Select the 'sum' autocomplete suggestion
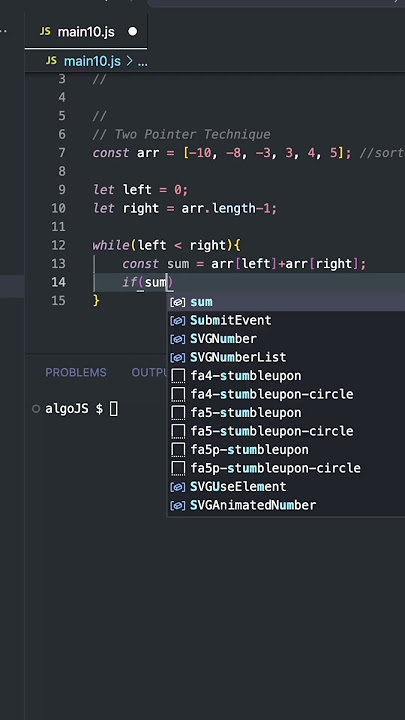 pos(287,302)
